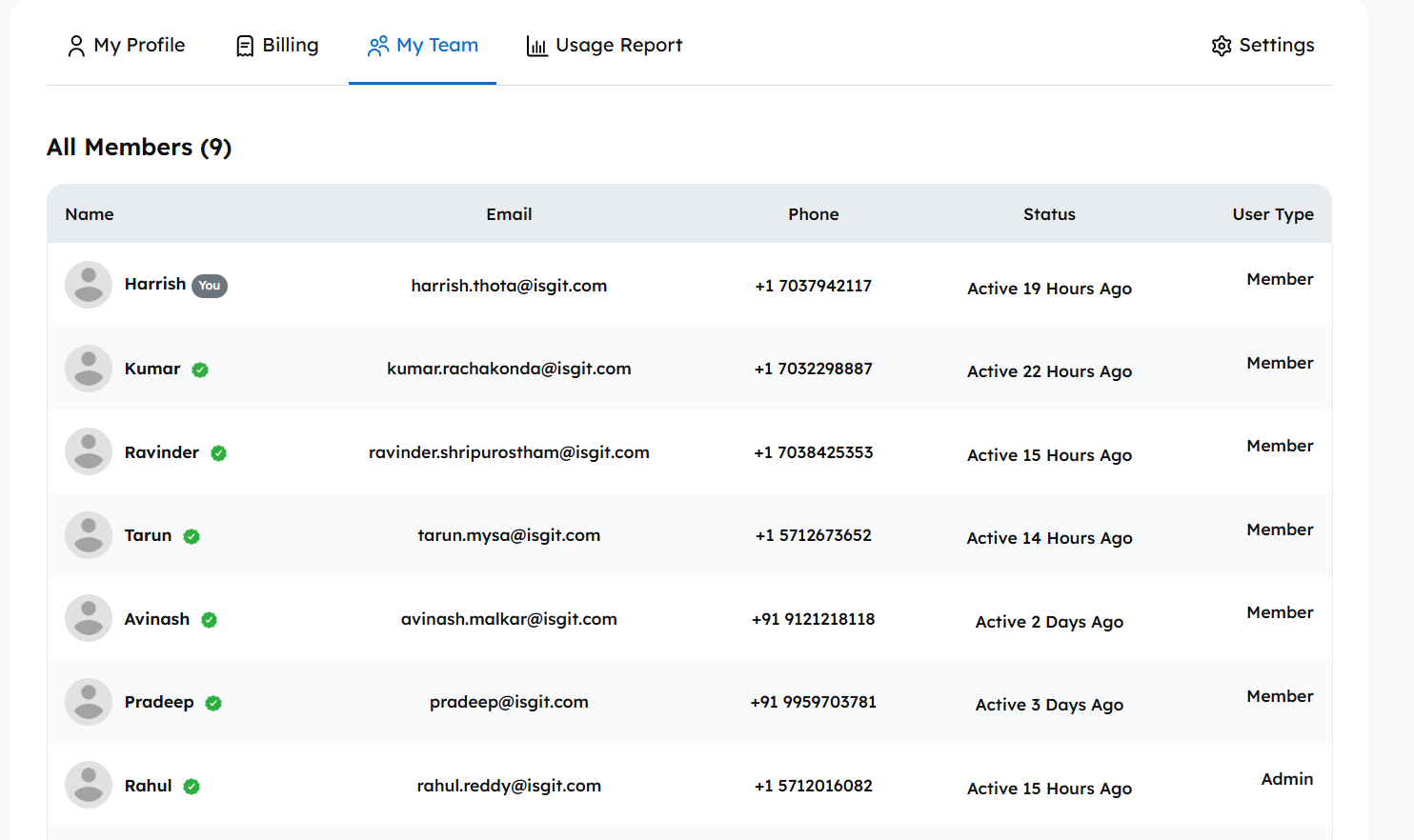Click the Name column header
This screenshot has width=1414, height=840.
pyautogui.click(x=90, y=214)
